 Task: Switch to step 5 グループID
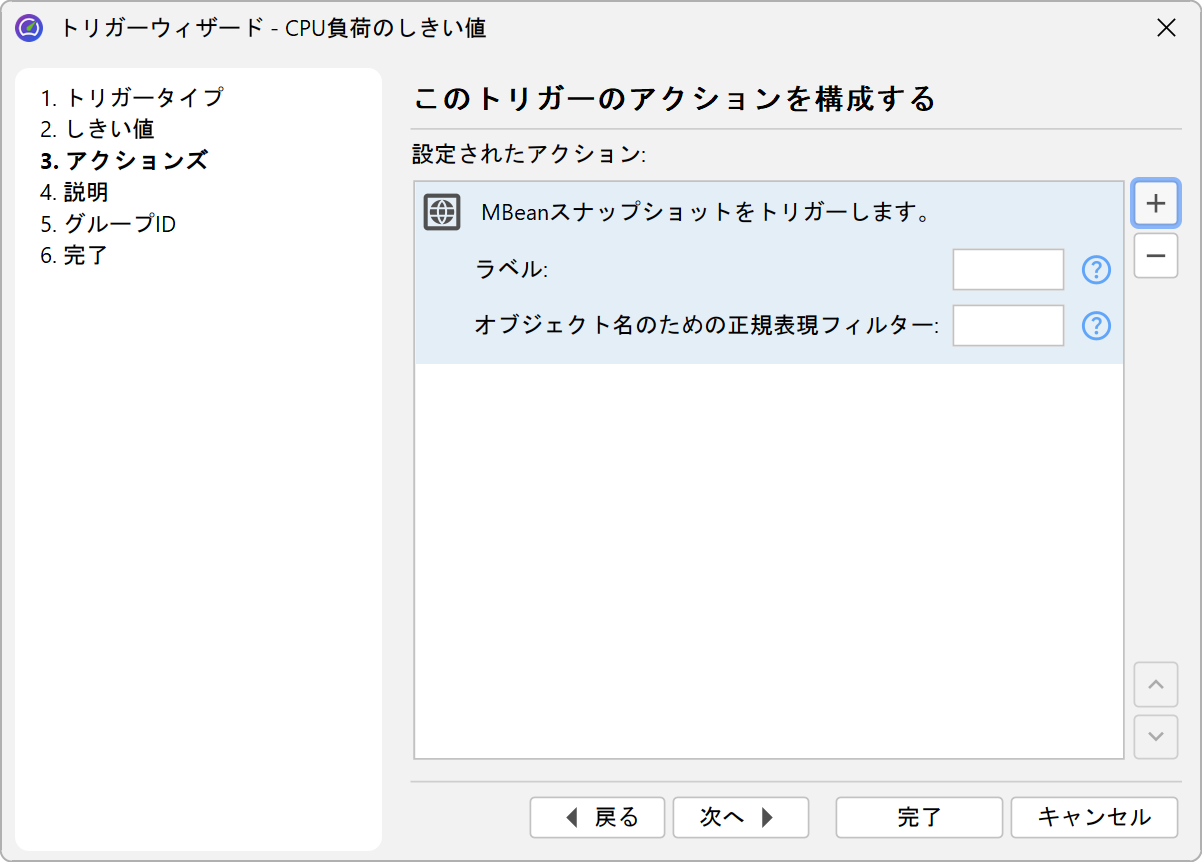coord(108,224)
